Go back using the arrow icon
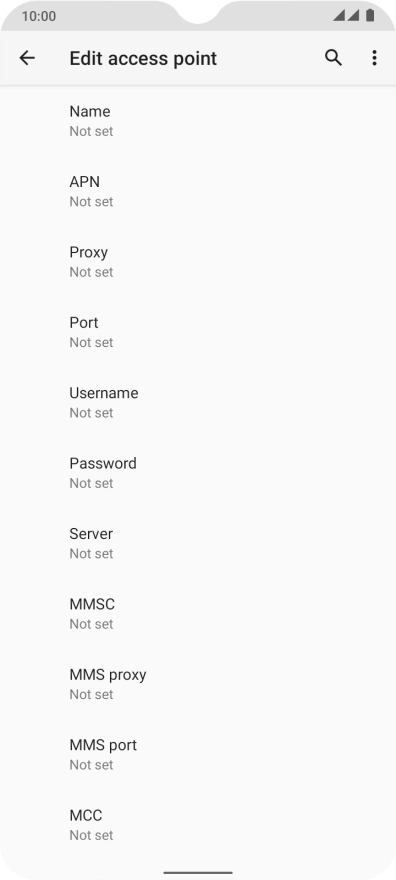 pos(27,58)
